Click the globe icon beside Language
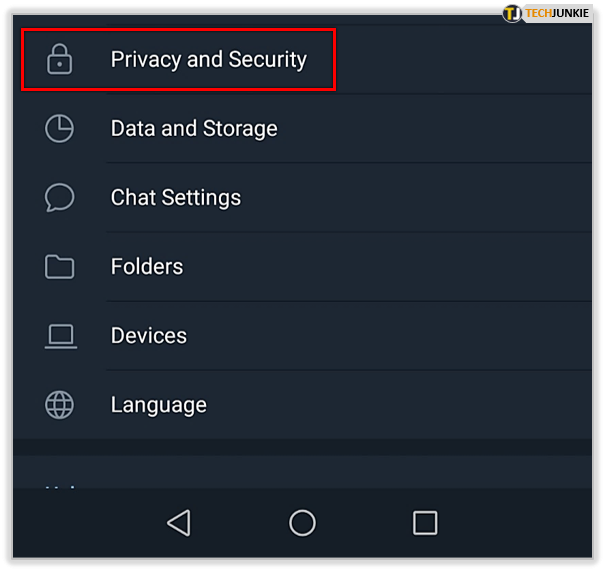This screenshot has height=571, width=605. pos(60,405)
